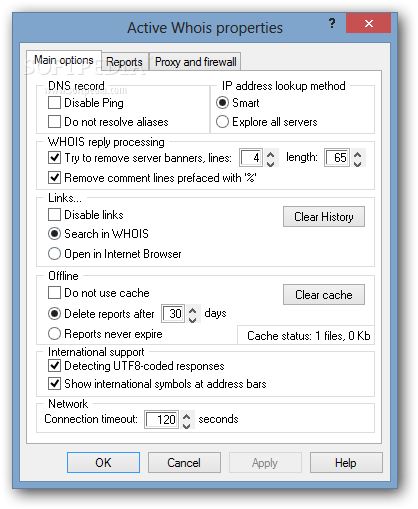
Task: Open the Proxy and firewall tab
Action: [x=196, y=62]
